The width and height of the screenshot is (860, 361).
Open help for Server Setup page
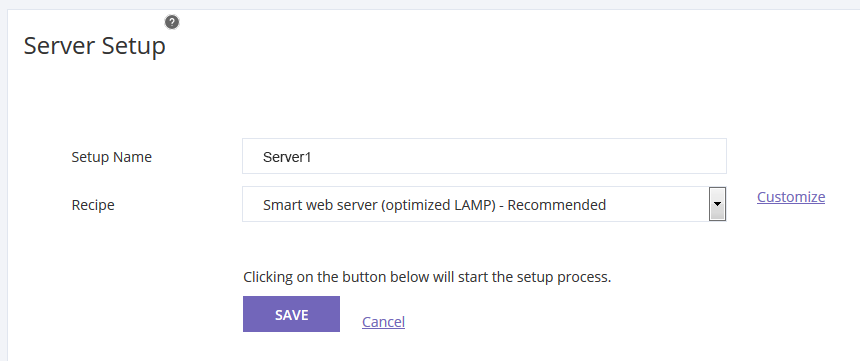click(172, 22)
